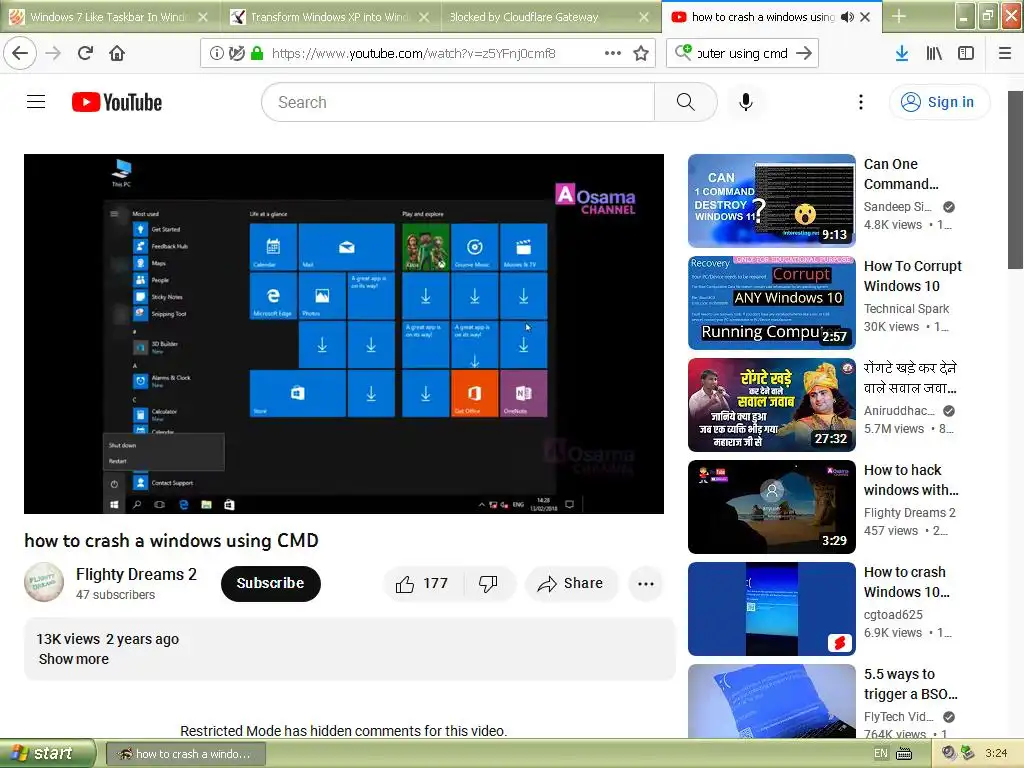The image size is (1024, 768).
Task: Click the Technical Spark channel name
Action: point(906,308)
